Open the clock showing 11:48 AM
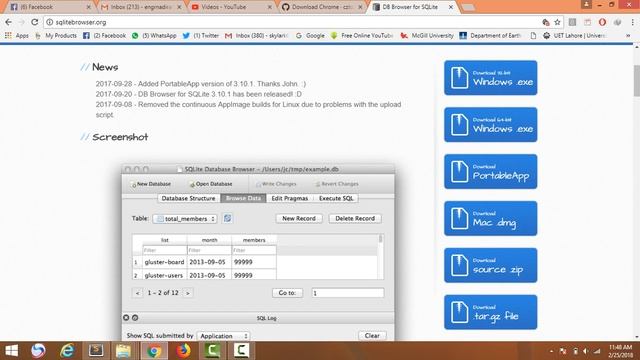The height and width of the screenshot is (360, 640). [620, 351]
